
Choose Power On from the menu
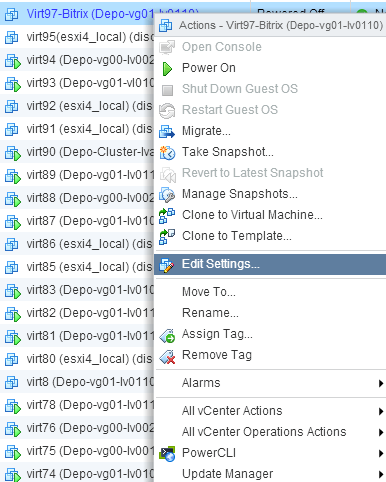point(271,68)
